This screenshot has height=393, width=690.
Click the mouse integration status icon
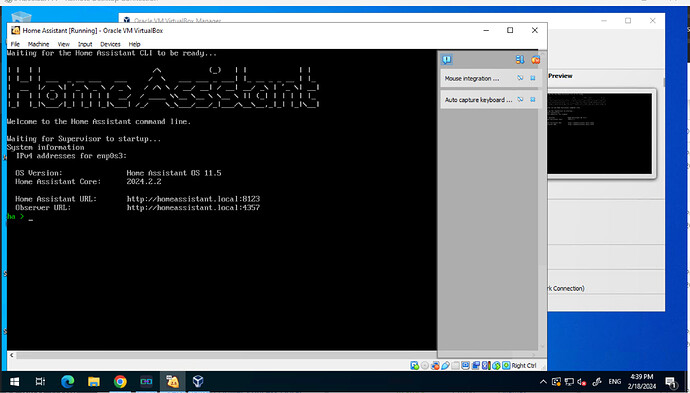496,365
